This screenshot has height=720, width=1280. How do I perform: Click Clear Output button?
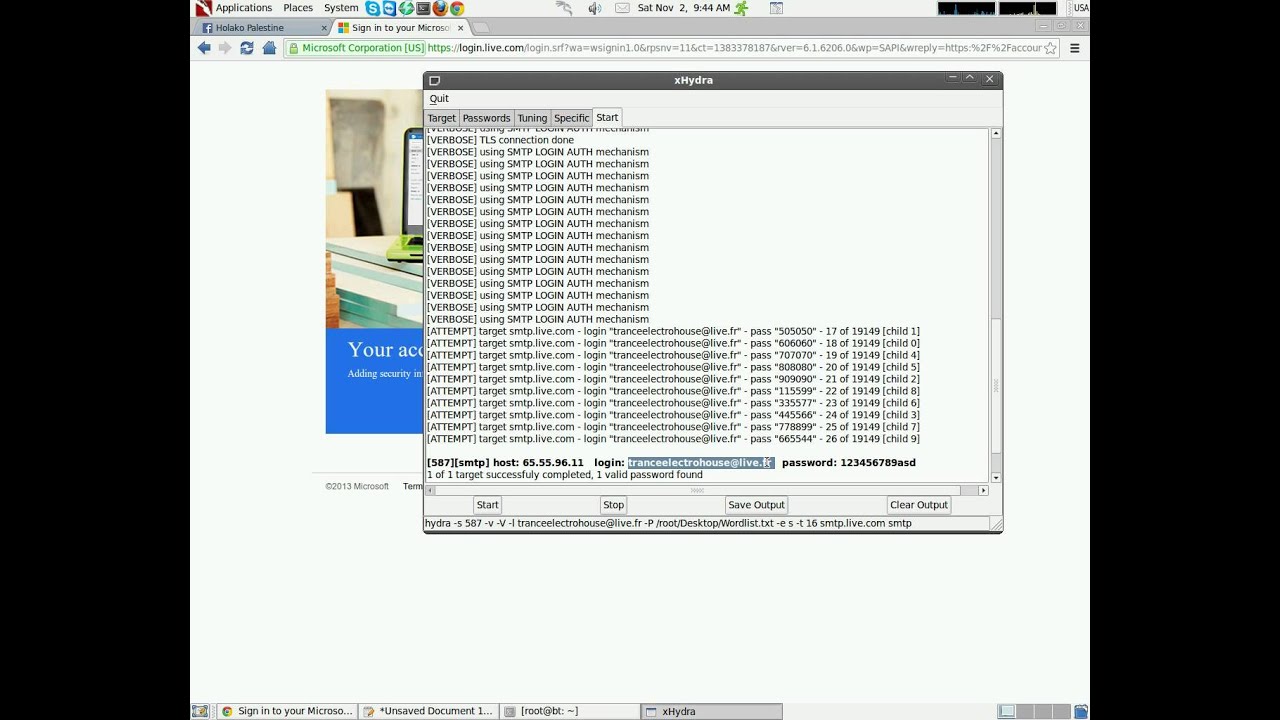(x=919, y=505)
